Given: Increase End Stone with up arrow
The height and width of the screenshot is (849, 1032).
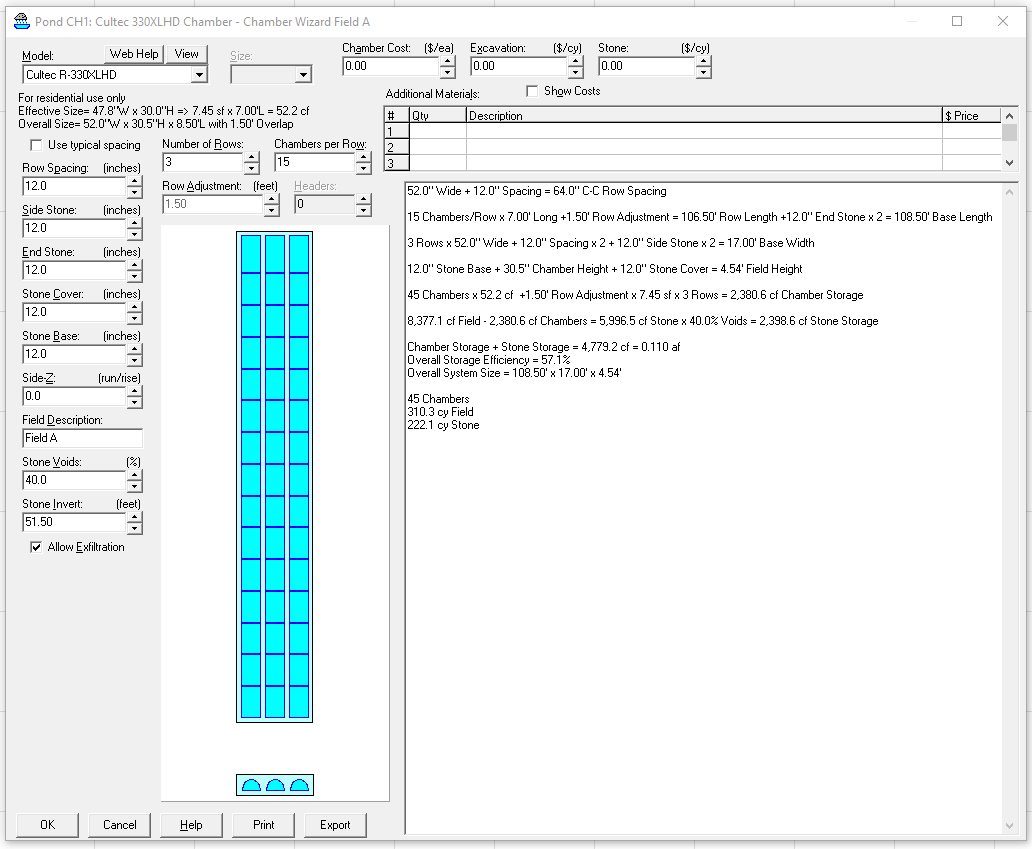Looking at the screenshot, I should point(134,266).
